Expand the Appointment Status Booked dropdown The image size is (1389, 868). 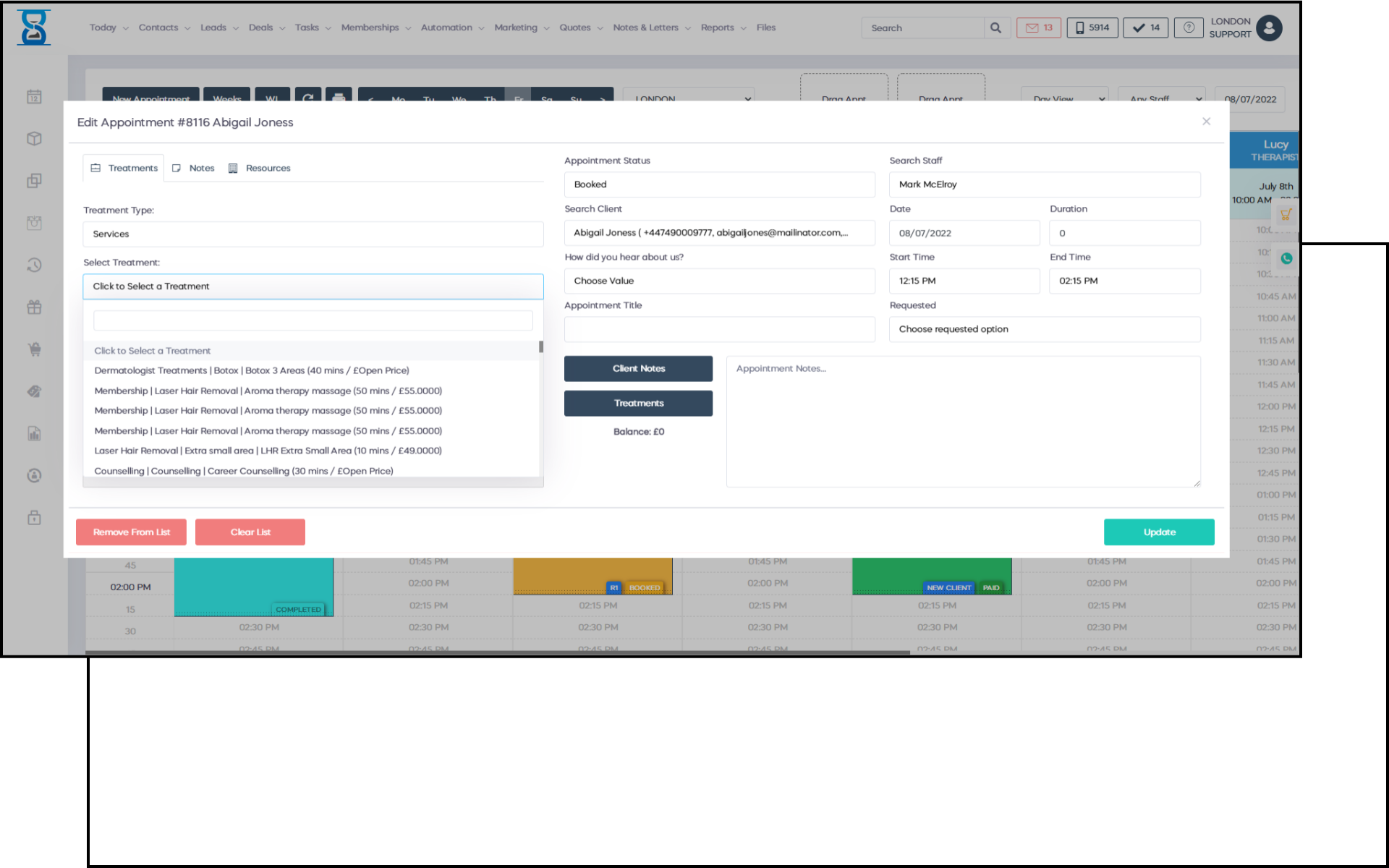[719, 184]
